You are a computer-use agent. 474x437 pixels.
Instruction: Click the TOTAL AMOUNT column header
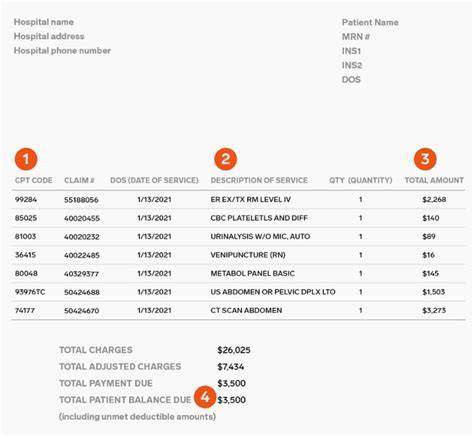tap(434, 180)
